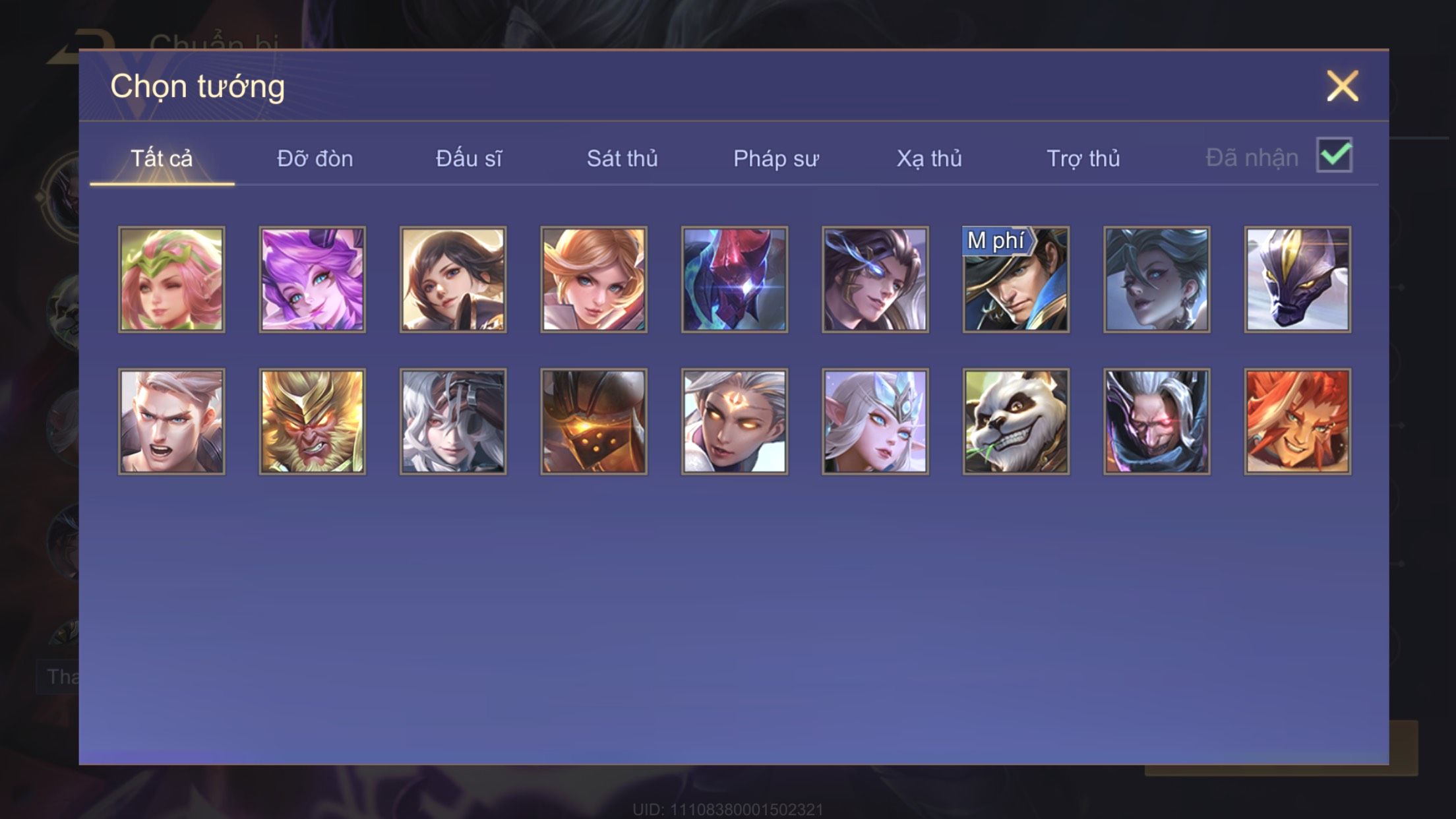The width and height of the screenshot is (1456, 819).
Task: Filter heroes by Pháp sư tab
Action: click(776, 158)
